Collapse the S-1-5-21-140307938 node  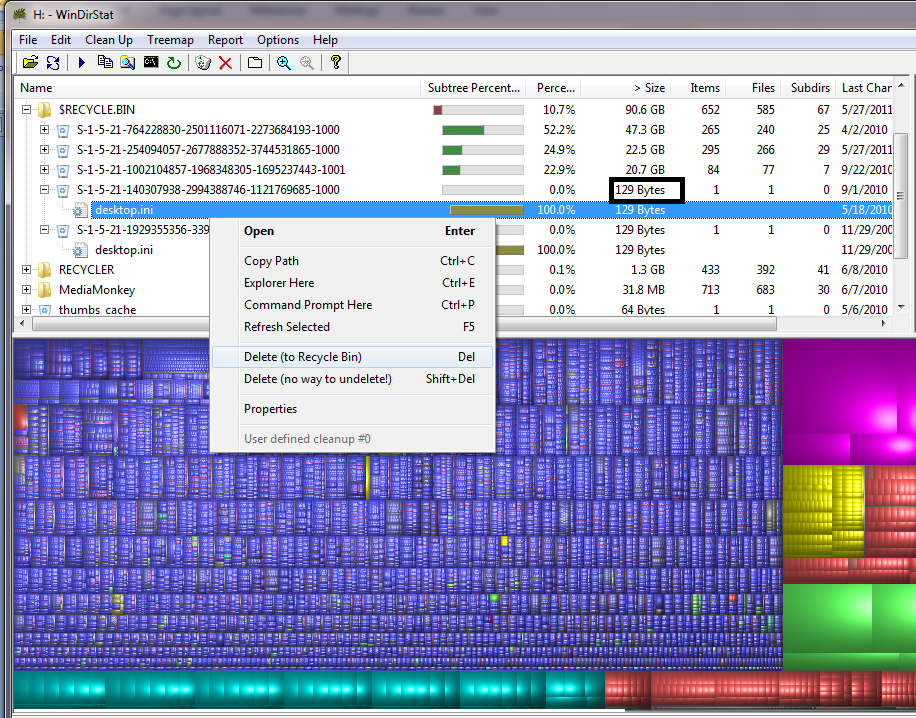(x=44, y=189)
